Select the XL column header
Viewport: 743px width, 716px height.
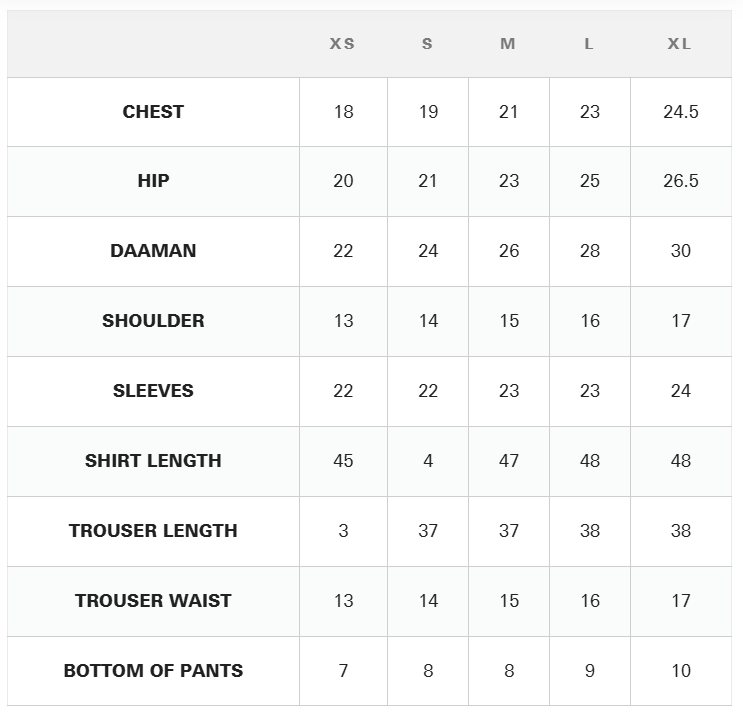(x=679, y=44)
